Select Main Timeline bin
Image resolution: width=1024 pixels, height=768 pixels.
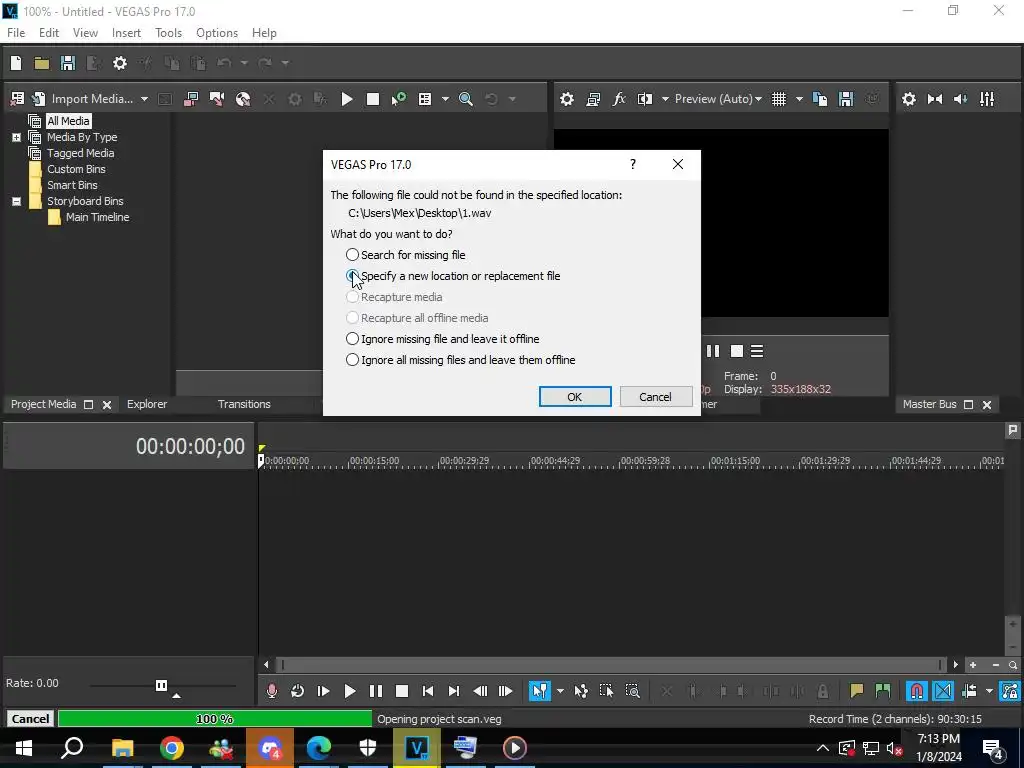(97, 217)
